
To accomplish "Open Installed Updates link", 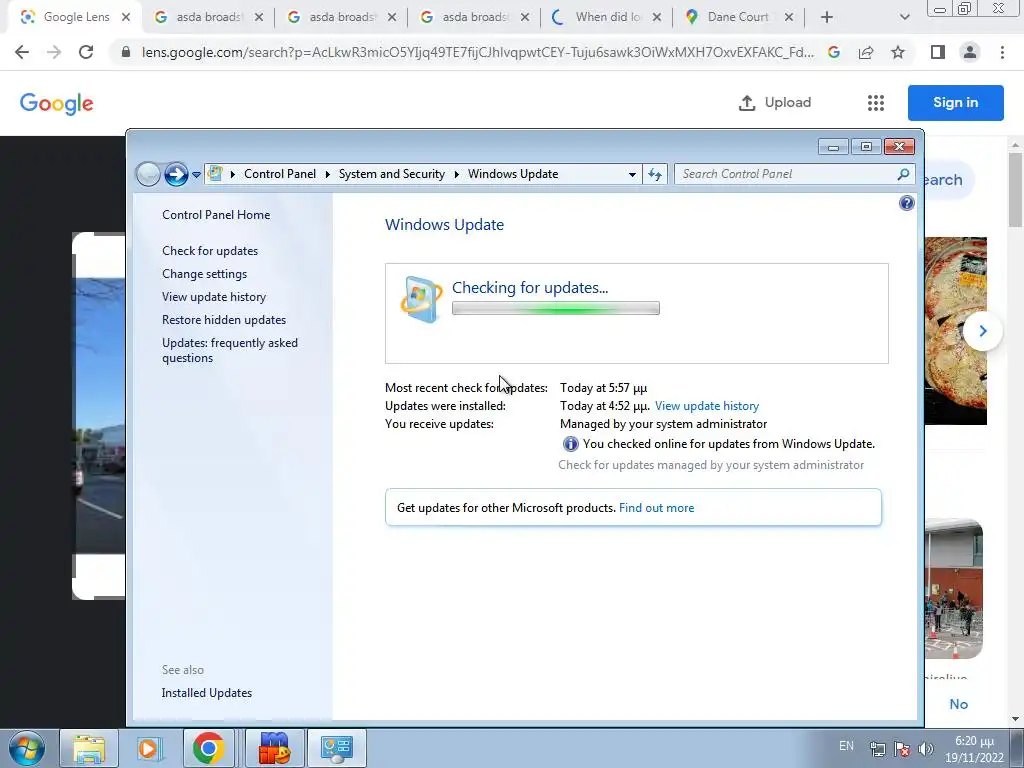I will pos(206,692).
